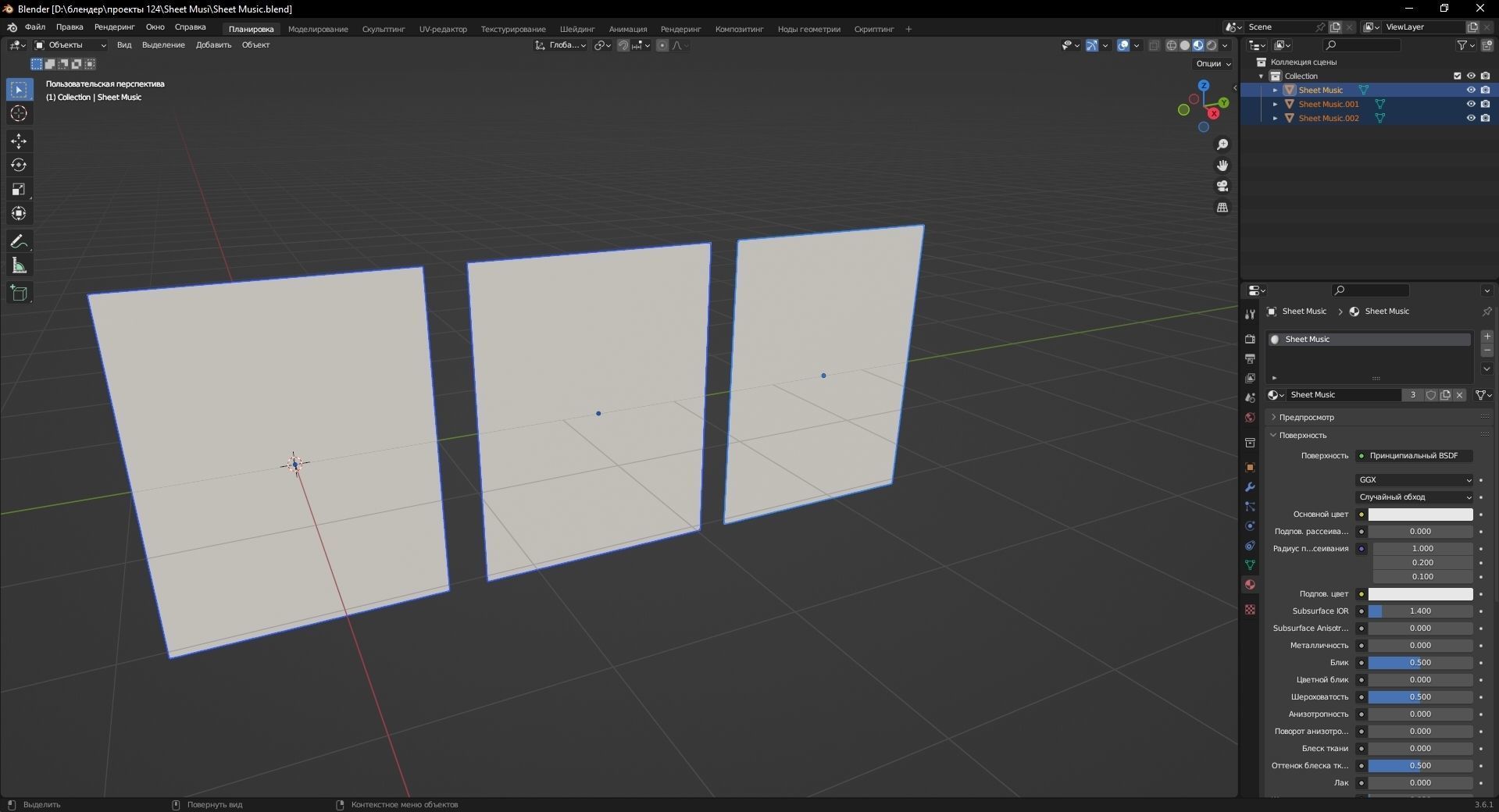1499x812 pixels.
Task: Open the Physics properties tab
Action: click(1250, 526)
